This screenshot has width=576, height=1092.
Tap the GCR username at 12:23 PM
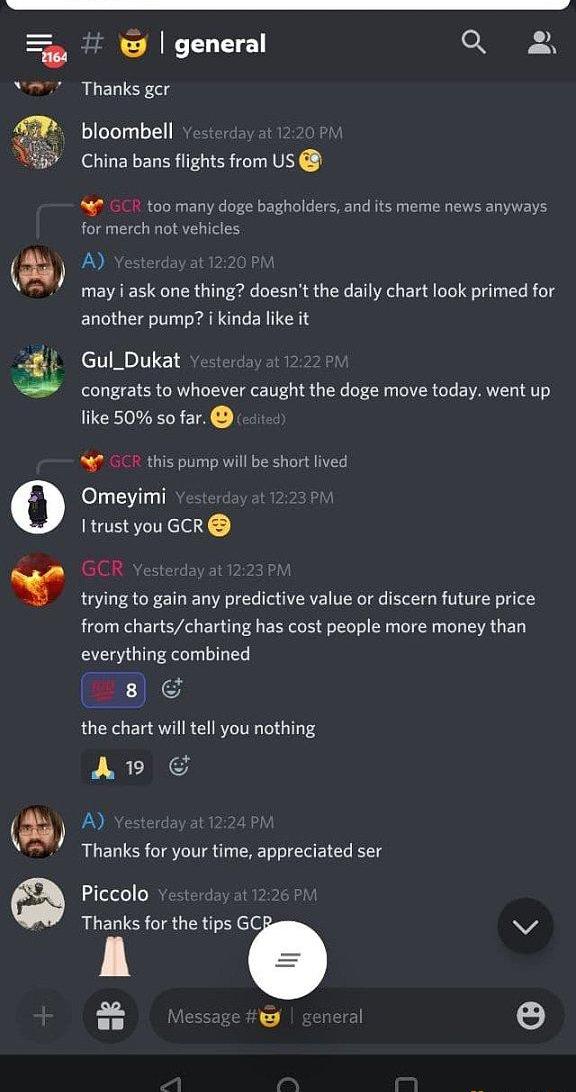click(102, 568)
